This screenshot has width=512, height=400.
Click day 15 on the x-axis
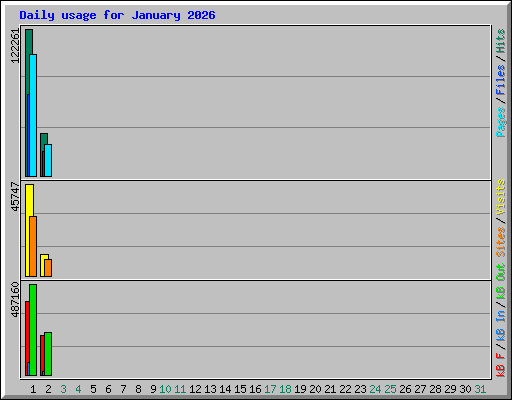[x=240, y=389]
